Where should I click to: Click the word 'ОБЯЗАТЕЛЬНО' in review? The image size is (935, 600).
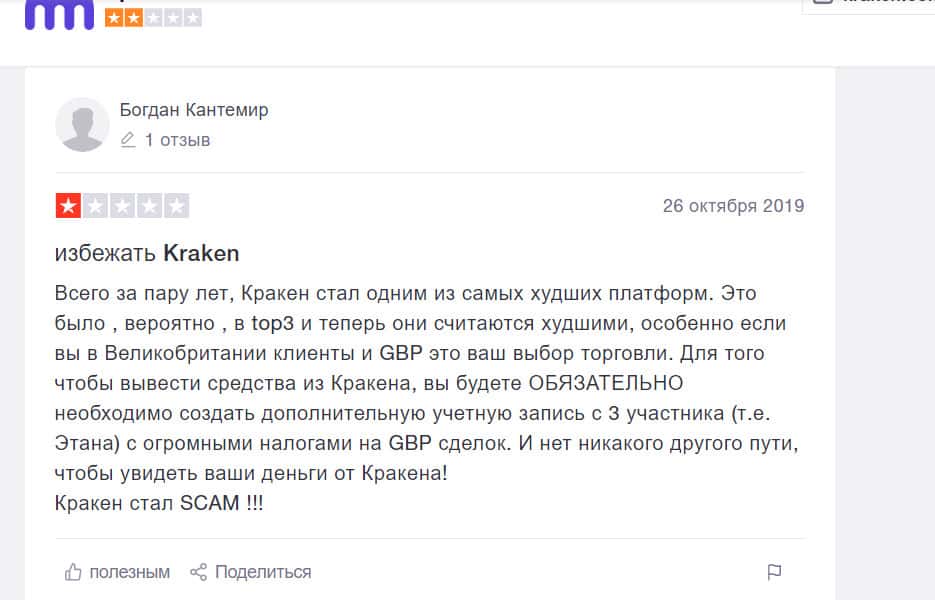pos(606,383)
